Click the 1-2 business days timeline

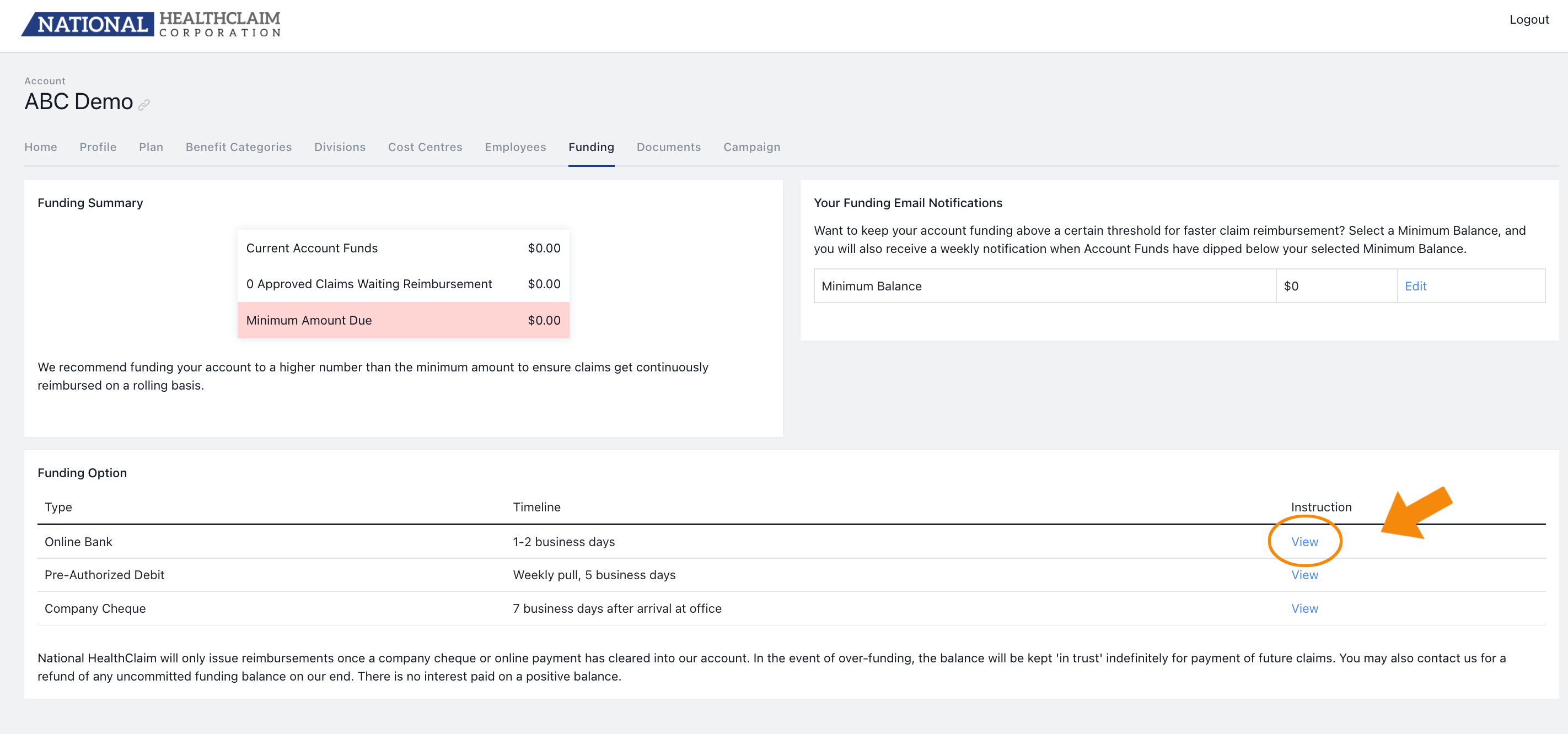pos(563,542)
